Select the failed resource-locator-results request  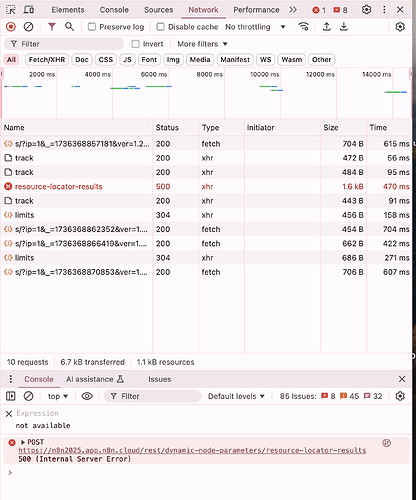(x=206, y=187)
